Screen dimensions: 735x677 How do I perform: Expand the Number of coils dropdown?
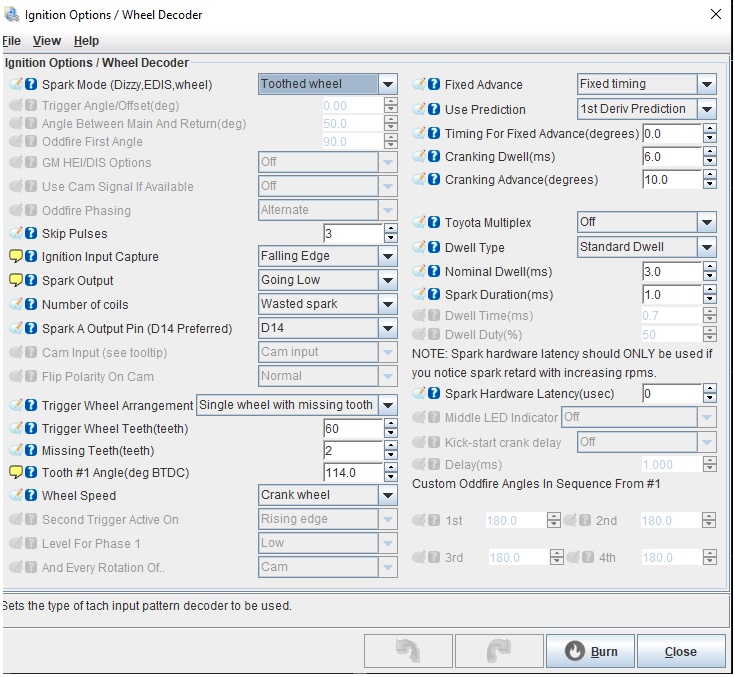(388, 304)
